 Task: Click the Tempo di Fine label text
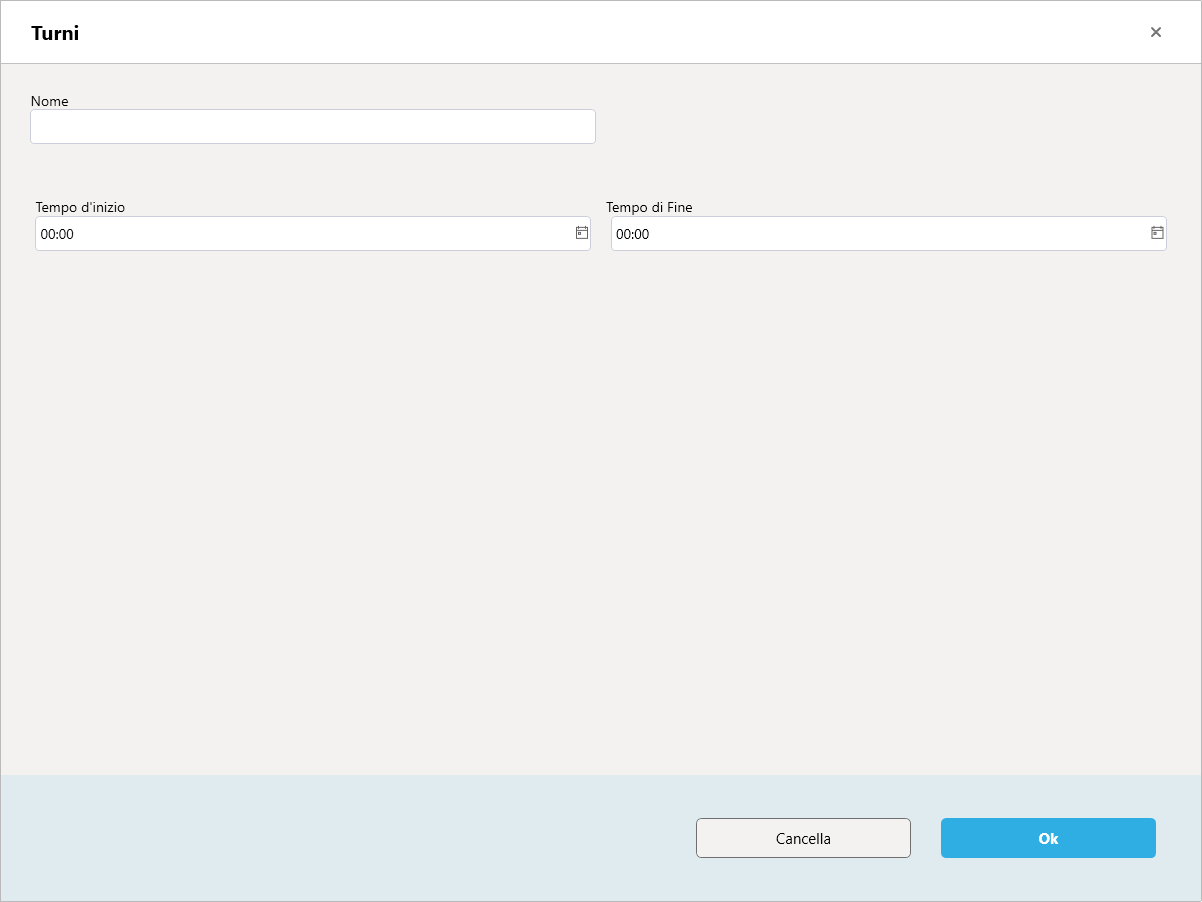click(x=649, y=207)
